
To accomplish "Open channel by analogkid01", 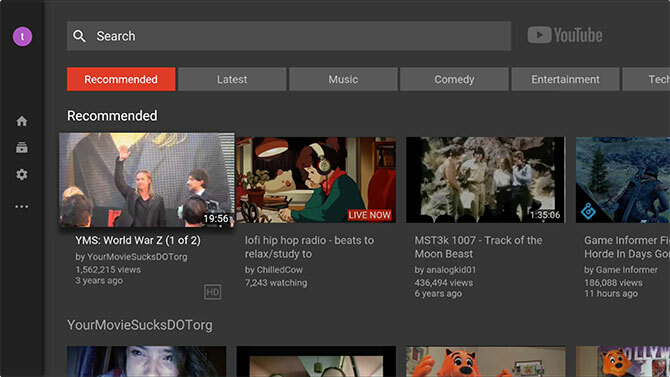I will click(x=445, y=270).
